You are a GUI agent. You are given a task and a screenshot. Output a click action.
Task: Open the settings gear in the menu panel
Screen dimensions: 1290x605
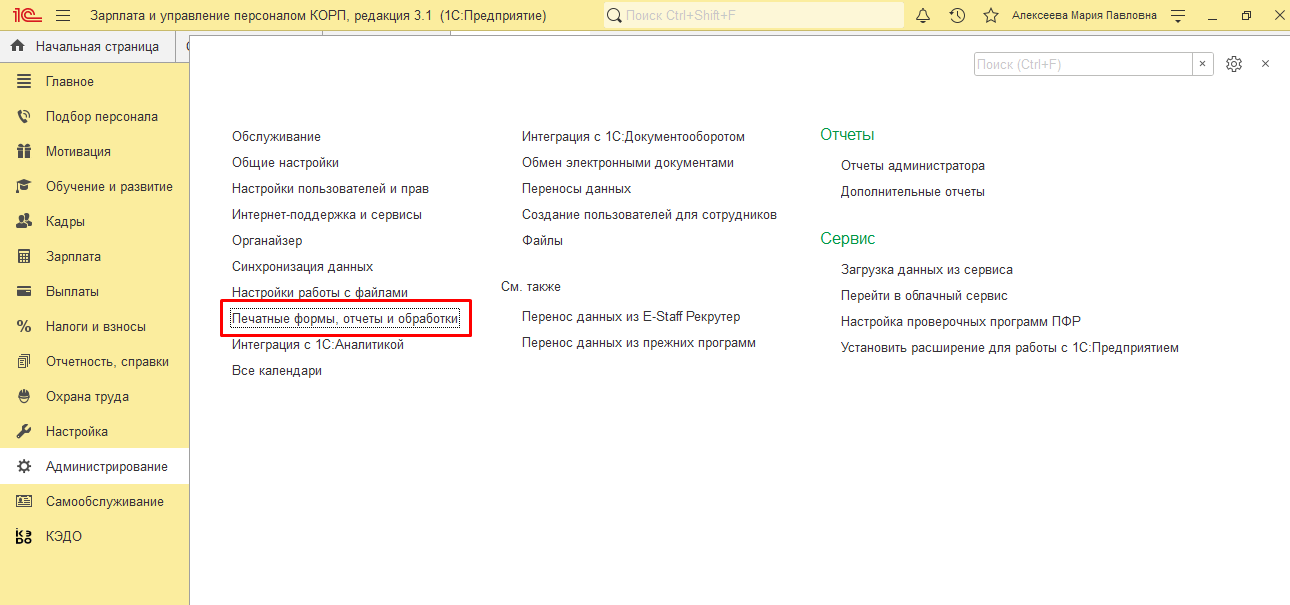pyautogui.click(x=1234, y=64)
